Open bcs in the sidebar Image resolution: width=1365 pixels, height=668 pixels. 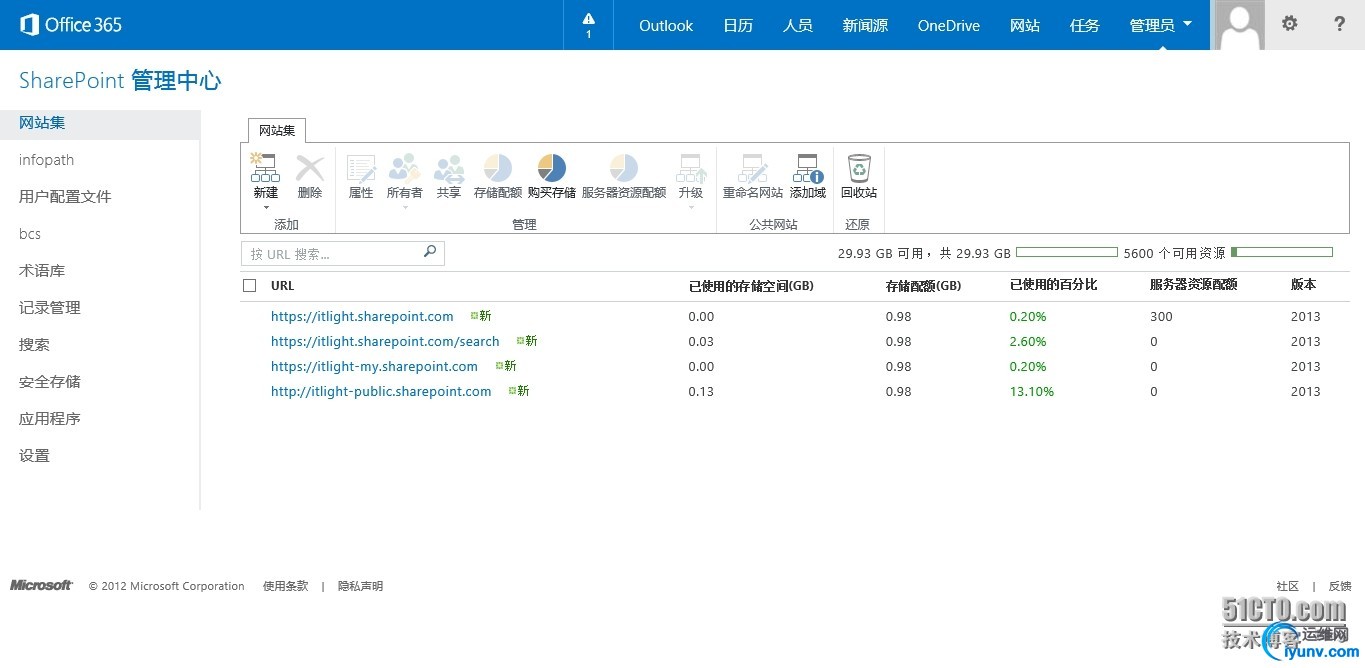pos(30,234)
